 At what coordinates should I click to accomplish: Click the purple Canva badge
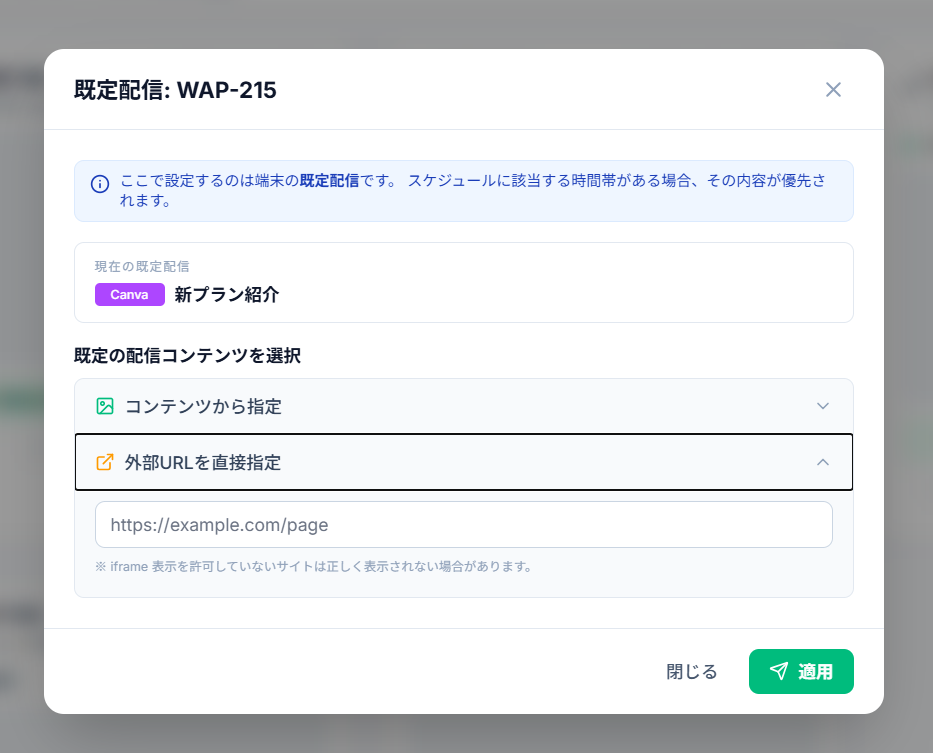(x=130, y=295)
